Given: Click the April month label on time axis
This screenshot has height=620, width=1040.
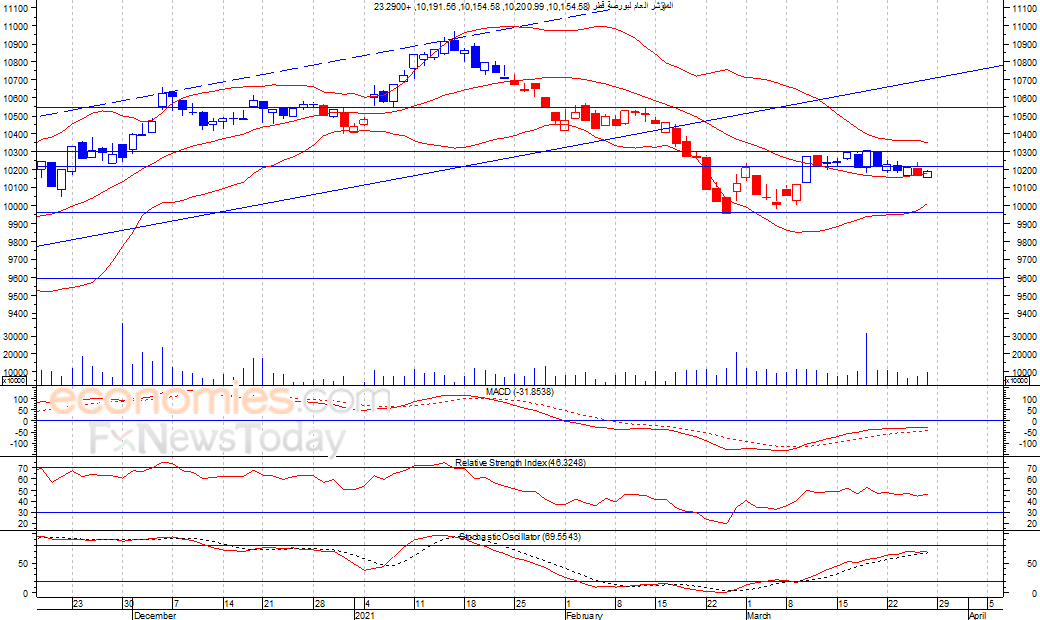Looking at the screenshot, I should (978, 615).
